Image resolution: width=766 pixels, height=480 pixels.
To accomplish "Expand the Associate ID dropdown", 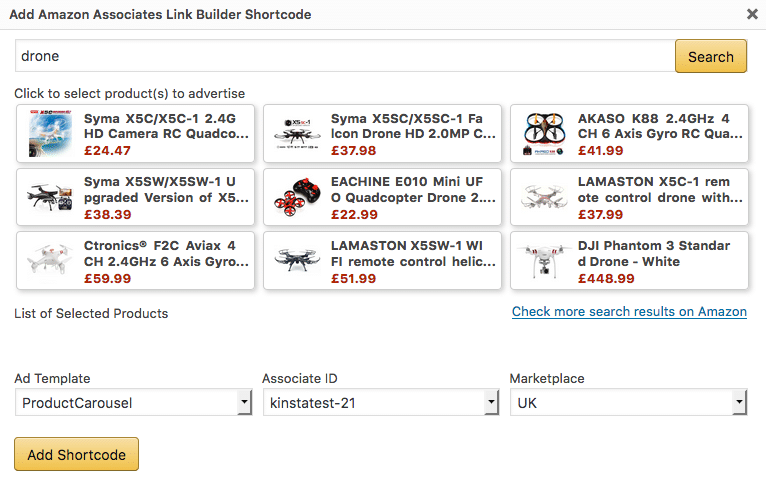I will pos(380,403).
